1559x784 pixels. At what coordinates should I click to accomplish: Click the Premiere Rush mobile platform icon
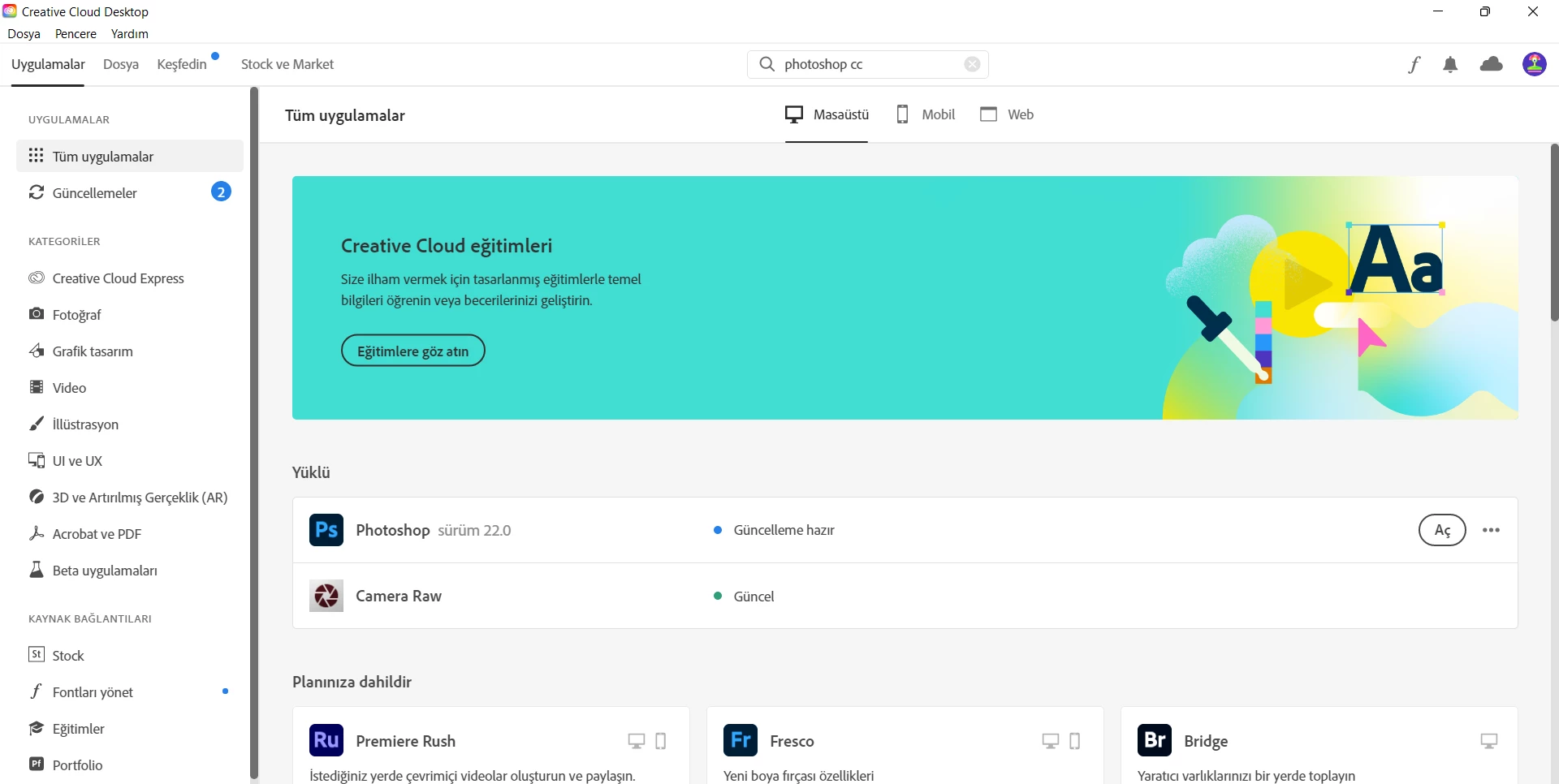tap(661, 741)
